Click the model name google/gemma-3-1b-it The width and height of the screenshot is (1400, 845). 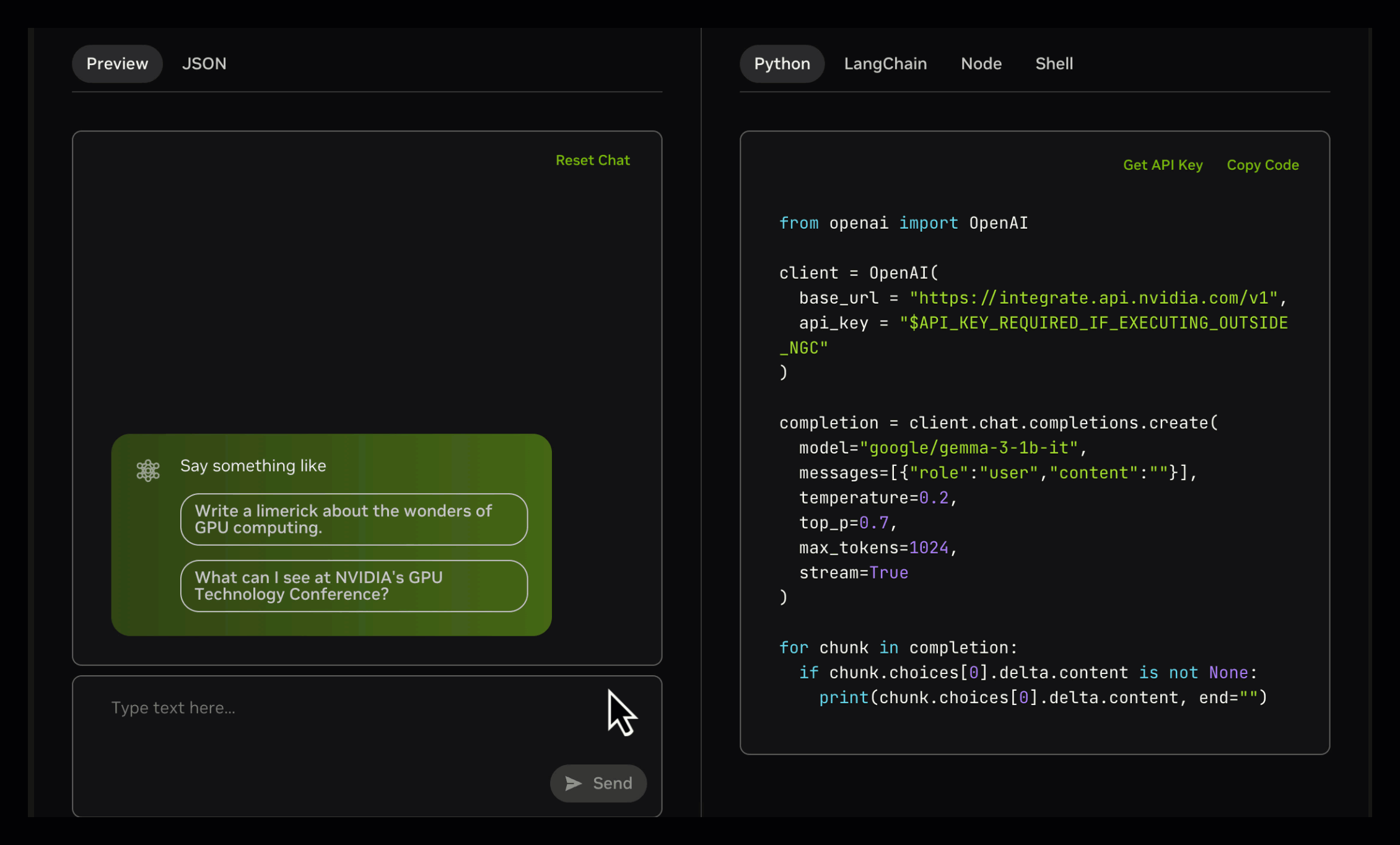coord(968,448)
